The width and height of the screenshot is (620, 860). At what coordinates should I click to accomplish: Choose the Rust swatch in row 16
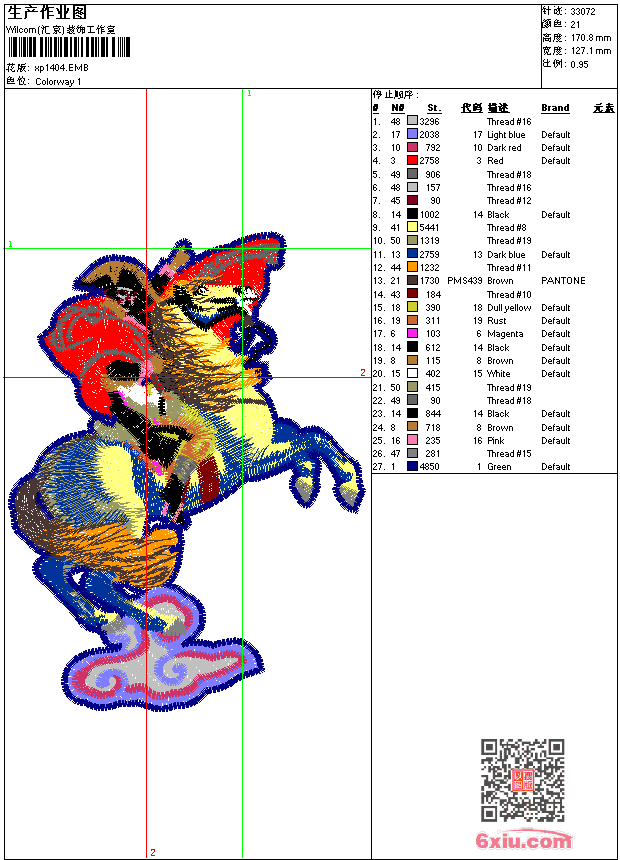pos(412,320)
